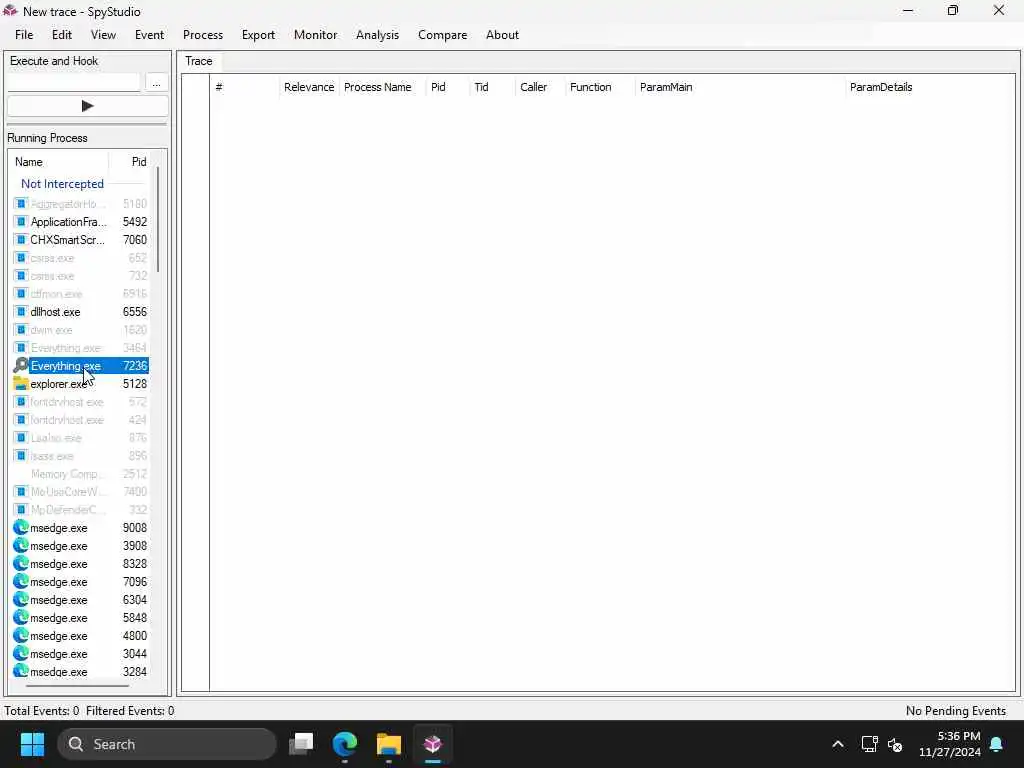Click the taskbar Search box
The image size is (1024, 768).
coord(167,744)
